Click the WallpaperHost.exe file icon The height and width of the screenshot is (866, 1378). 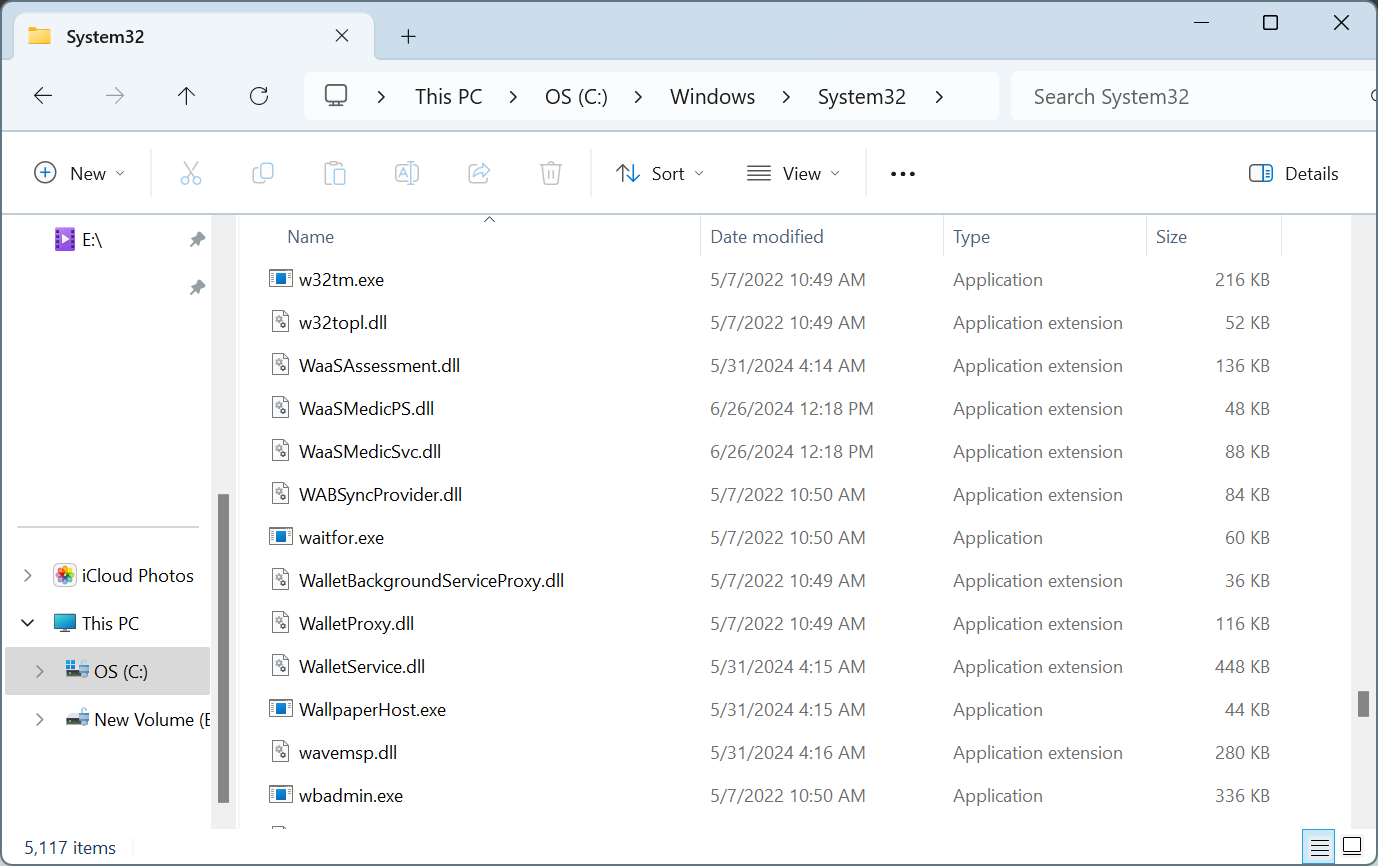point(280,709)
